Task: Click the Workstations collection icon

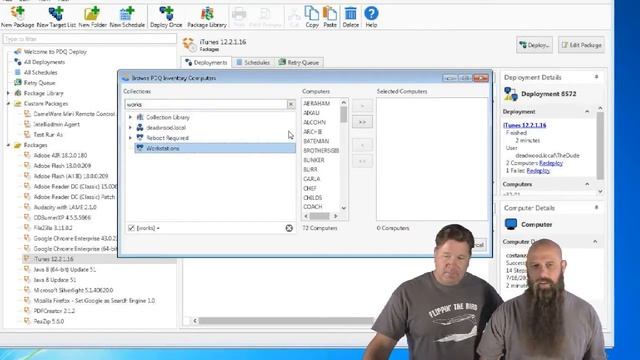Action: pyautogui.click(x=140, y=148)
